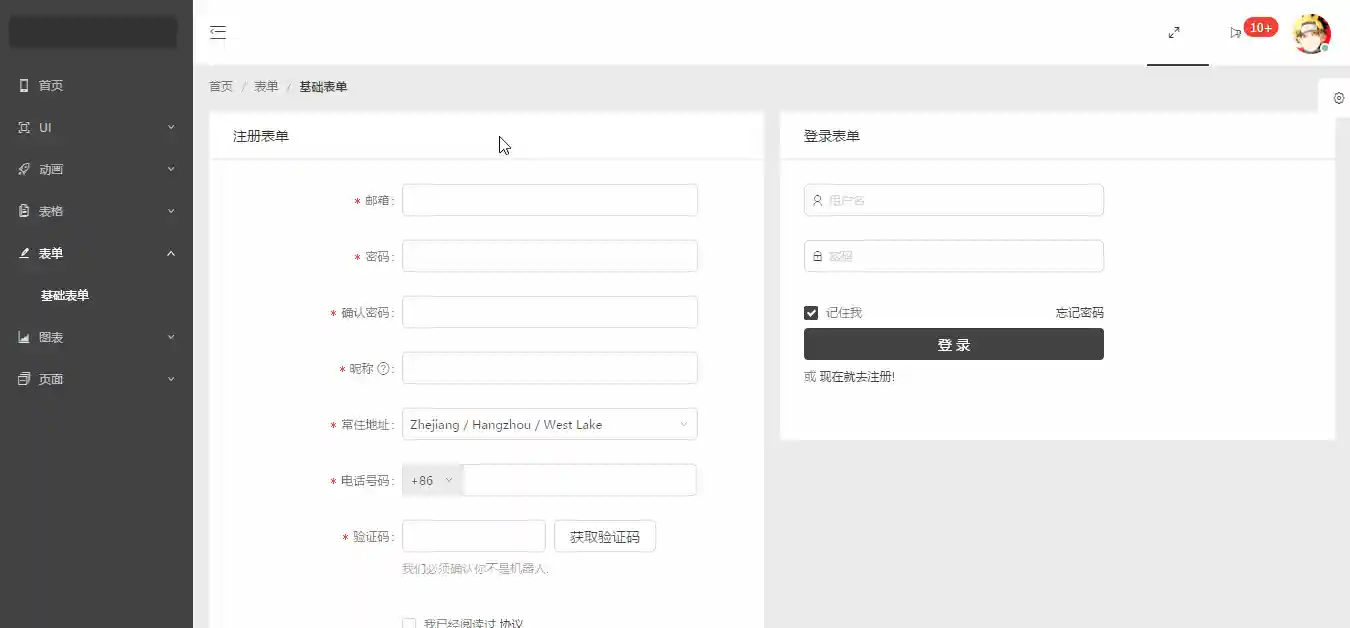
Task: Click the 忘记密码 link
Action: pyautogui.click(x=1080, y=313)
